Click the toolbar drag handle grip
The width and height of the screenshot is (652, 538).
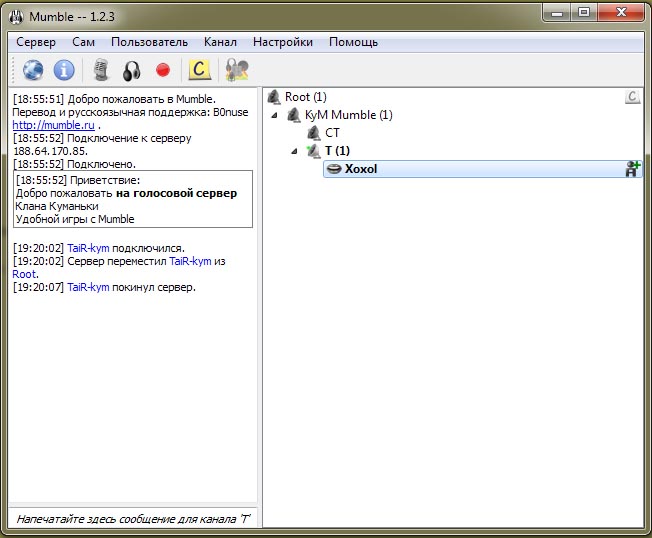coord(14,70)
